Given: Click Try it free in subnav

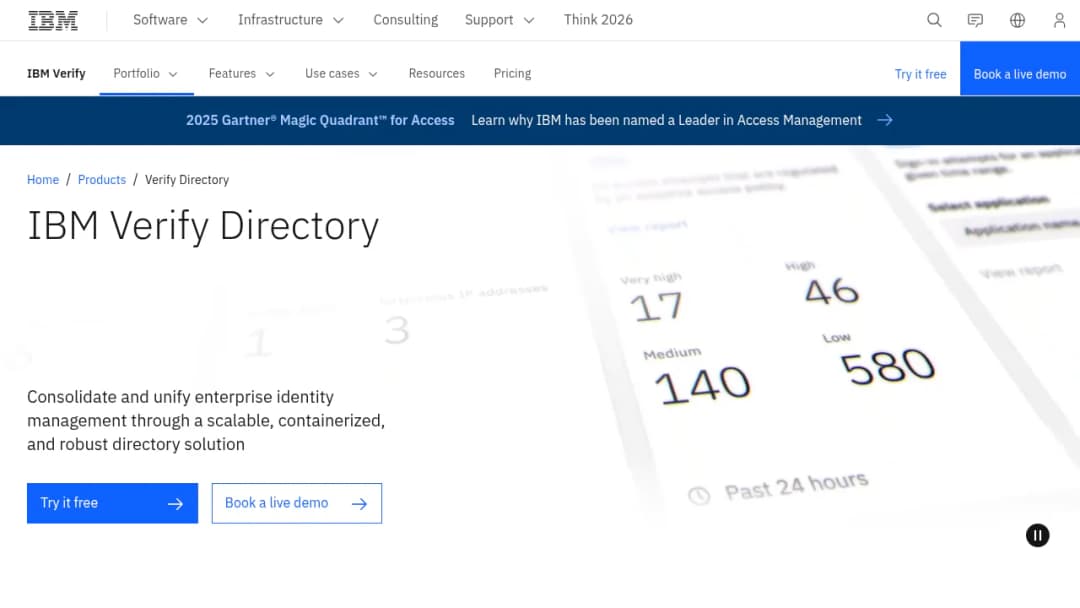Looking at the screenshot, I should click(x=920, y=74).
